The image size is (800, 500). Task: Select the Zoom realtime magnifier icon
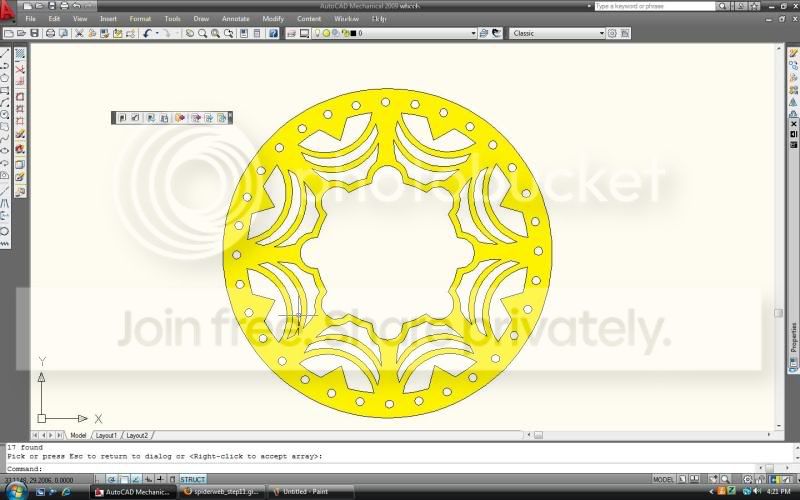[x=203, y=33]
